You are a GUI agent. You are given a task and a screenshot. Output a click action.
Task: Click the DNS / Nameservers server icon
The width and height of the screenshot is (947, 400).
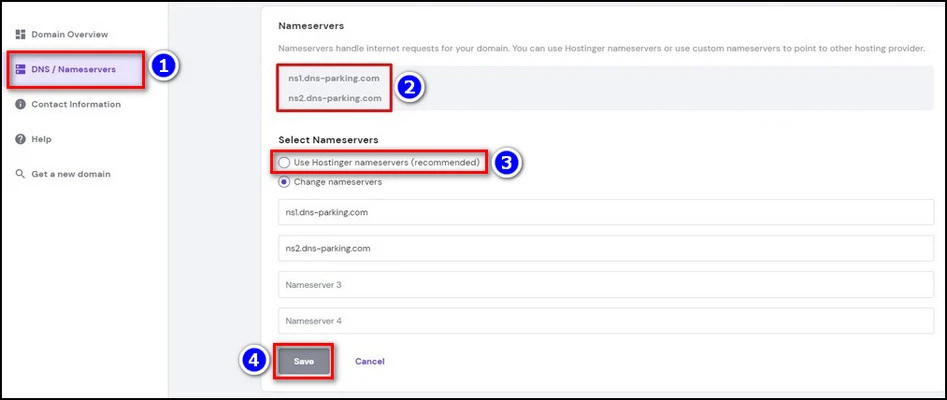pyautogui.click(x=20, y=69)
